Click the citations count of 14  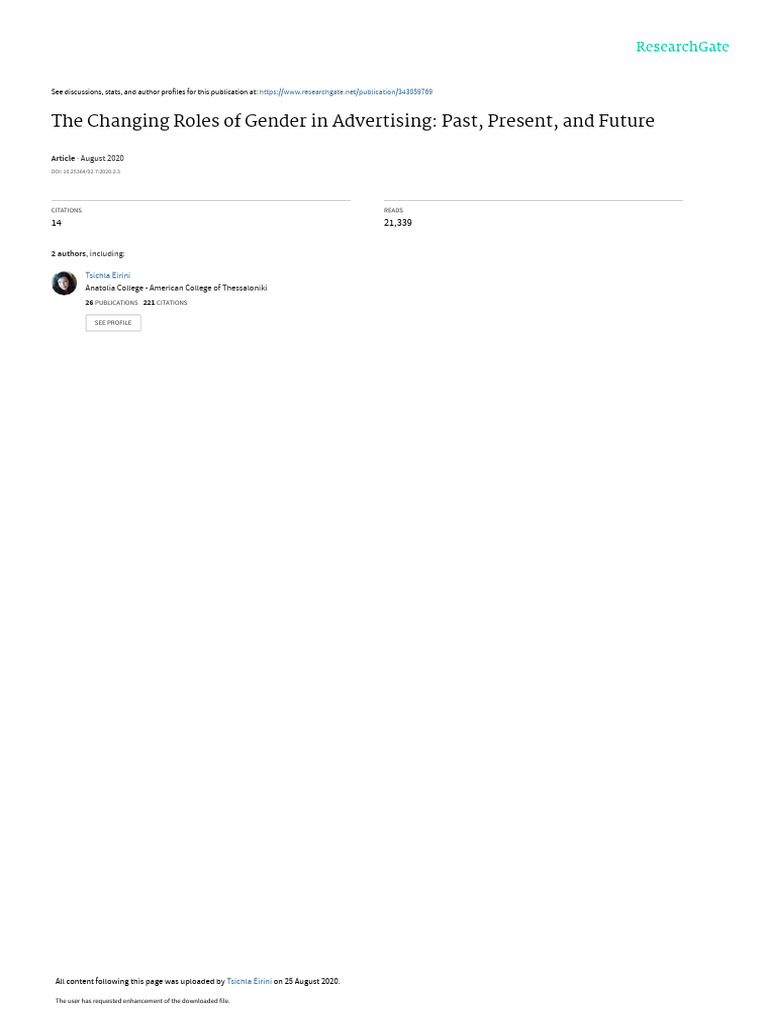pyautogui.click(x=56, y=223)
